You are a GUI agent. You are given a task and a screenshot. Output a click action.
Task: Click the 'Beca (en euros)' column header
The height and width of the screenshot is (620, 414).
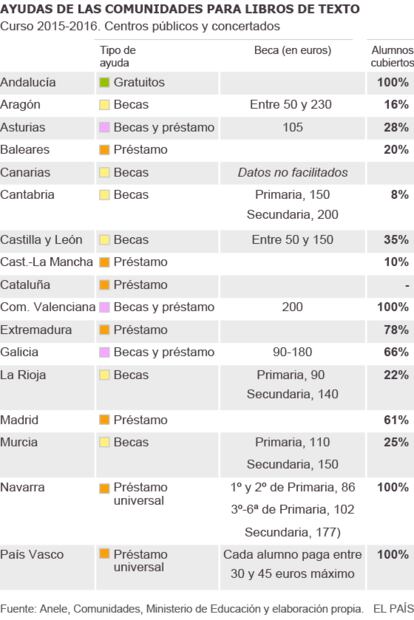[x=293, y=50]
